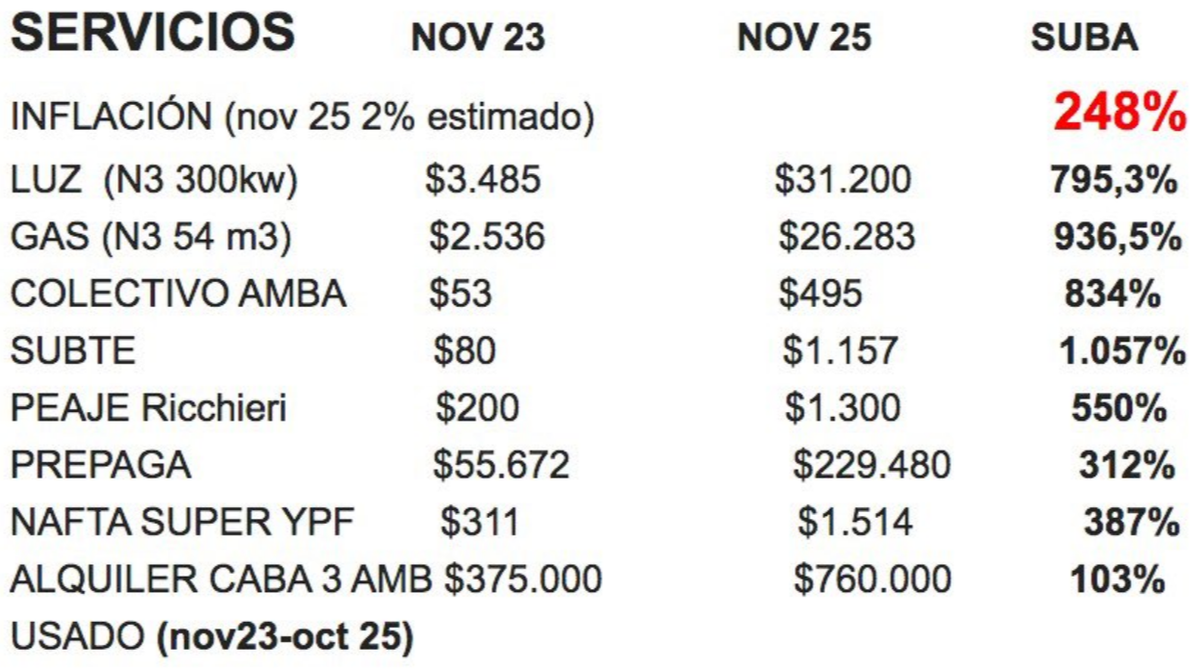Click the INFLACIÓN row label

click(x=302, y=119)
